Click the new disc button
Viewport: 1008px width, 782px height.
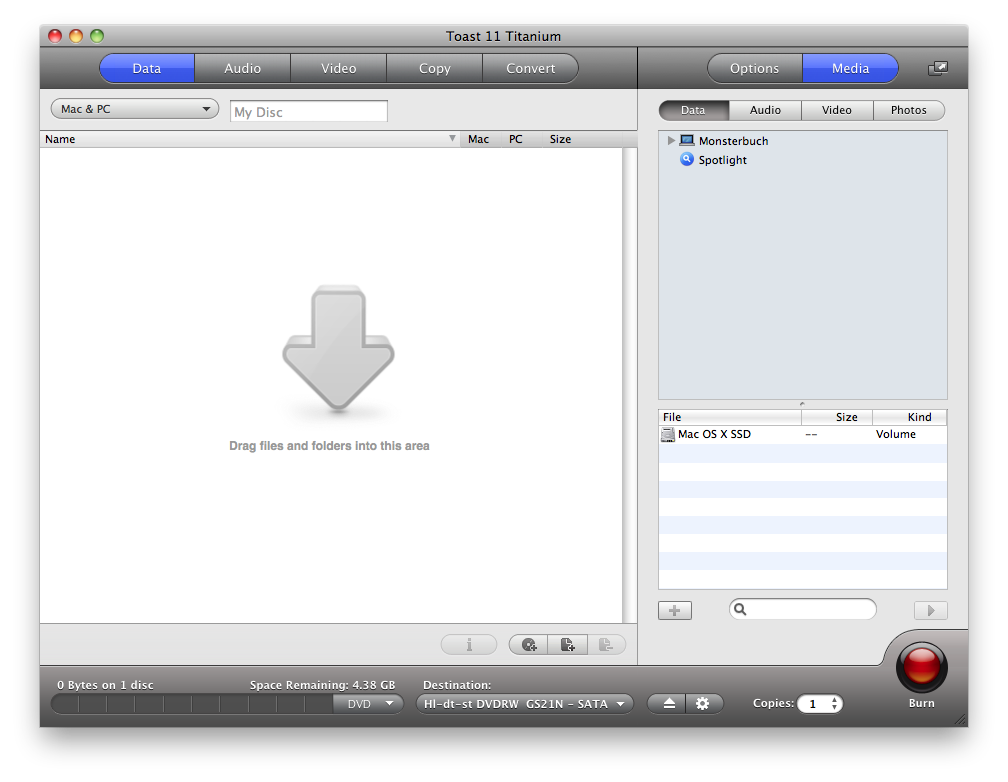529,644
